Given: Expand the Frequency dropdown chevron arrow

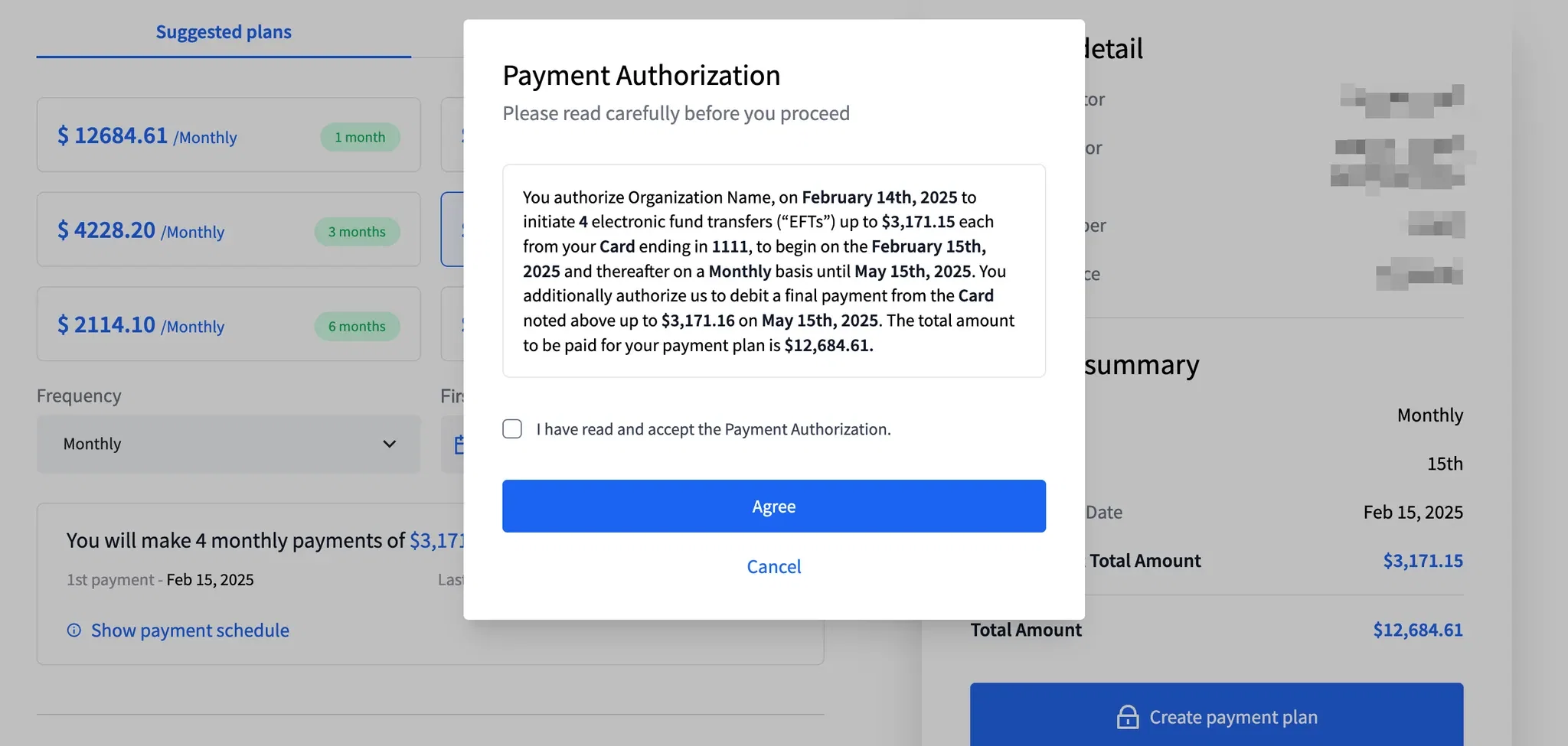Looking at the screenshot, I should click(x=389, y=445).
